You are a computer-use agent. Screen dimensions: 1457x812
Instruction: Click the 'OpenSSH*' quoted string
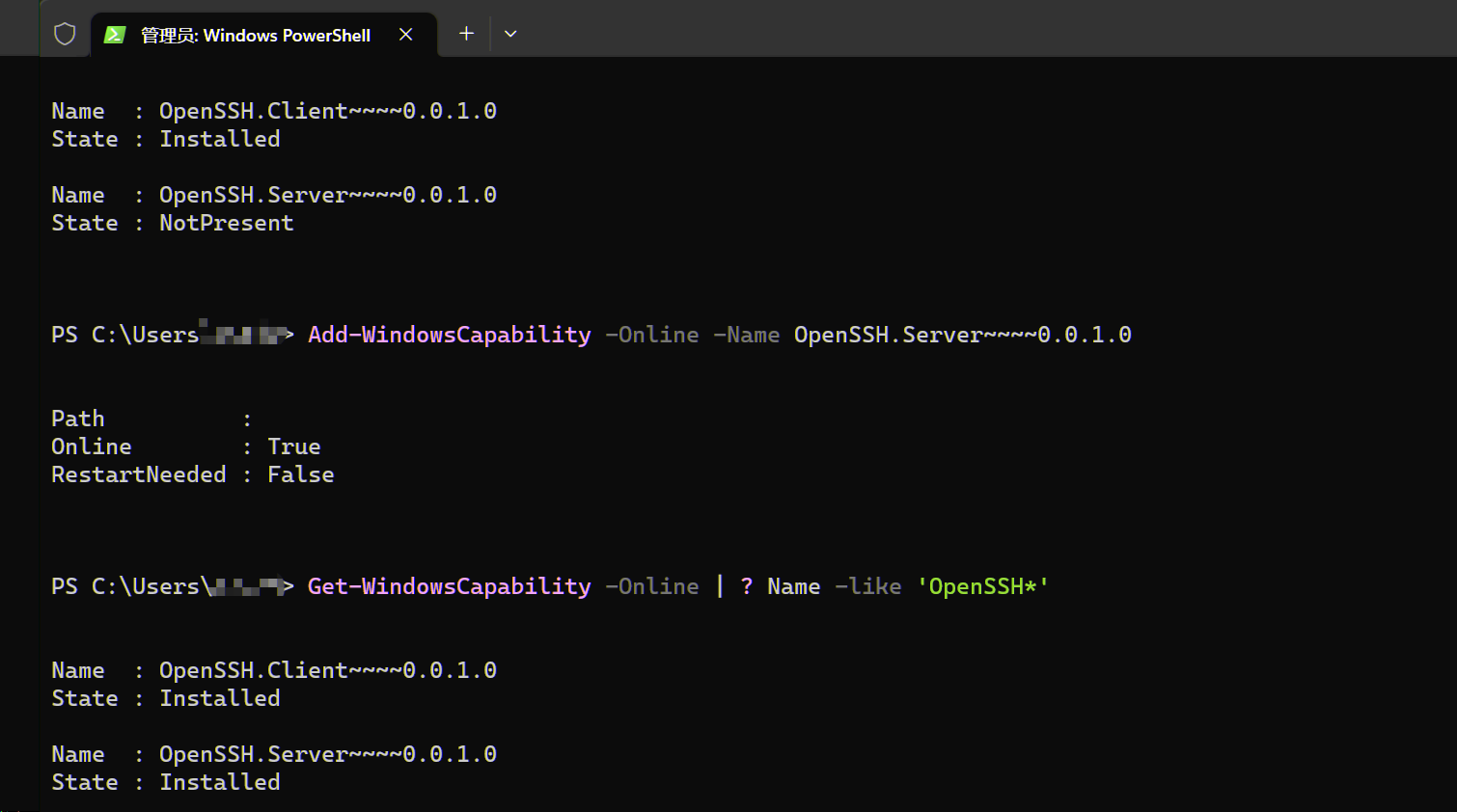983,586
